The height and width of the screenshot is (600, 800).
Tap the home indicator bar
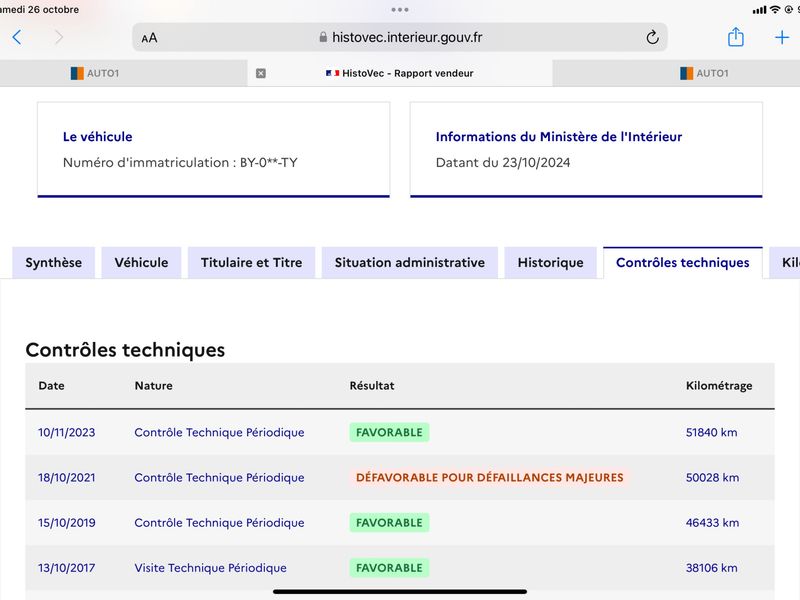(x=400, y=592)
